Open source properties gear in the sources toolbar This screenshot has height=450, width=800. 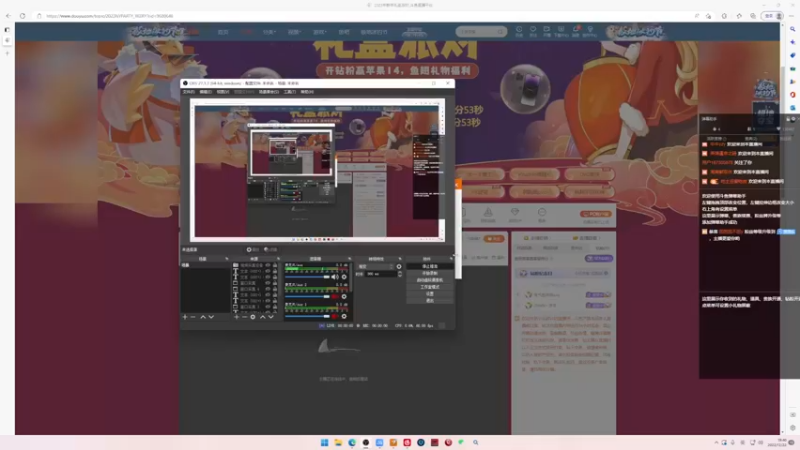(x=253, y=317)
